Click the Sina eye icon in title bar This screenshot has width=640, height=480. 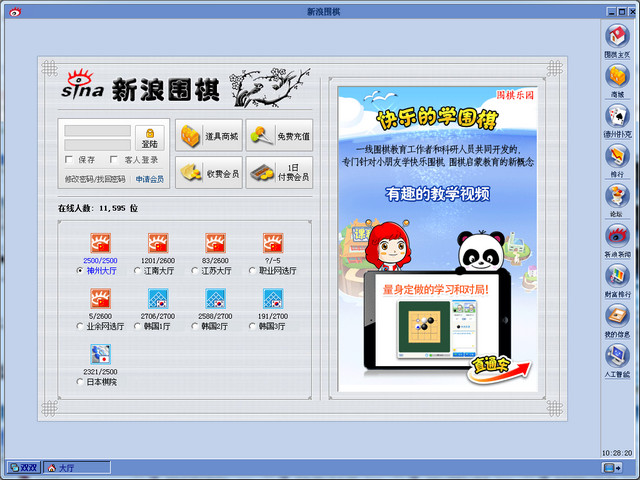click(x=15, y=12)
